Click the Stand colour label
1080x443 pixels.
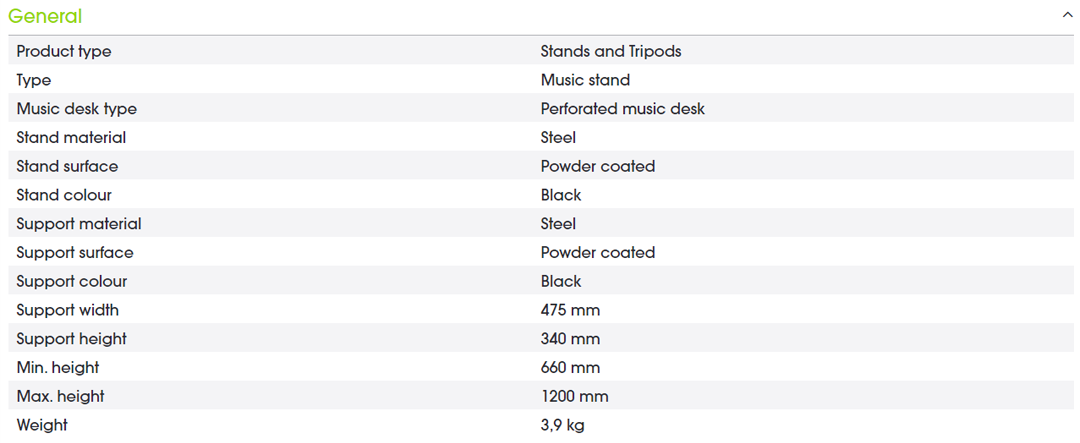coord(64,195)
